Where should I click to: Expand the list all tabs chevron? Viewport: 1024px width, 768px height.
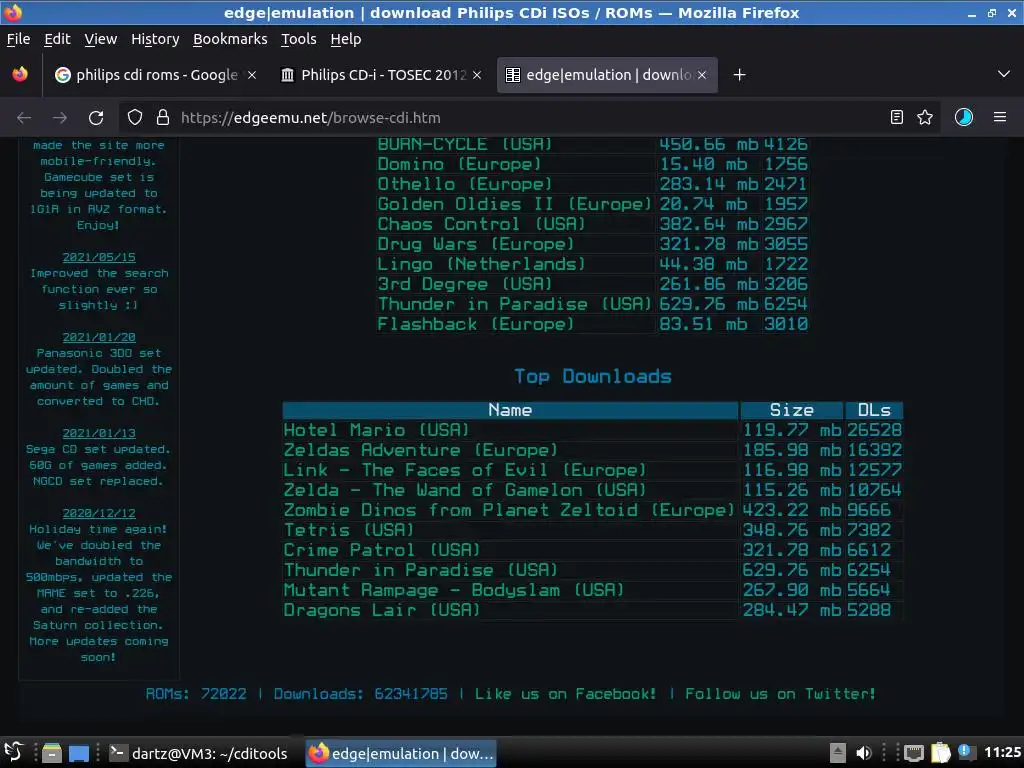[x=1004, y=74]
